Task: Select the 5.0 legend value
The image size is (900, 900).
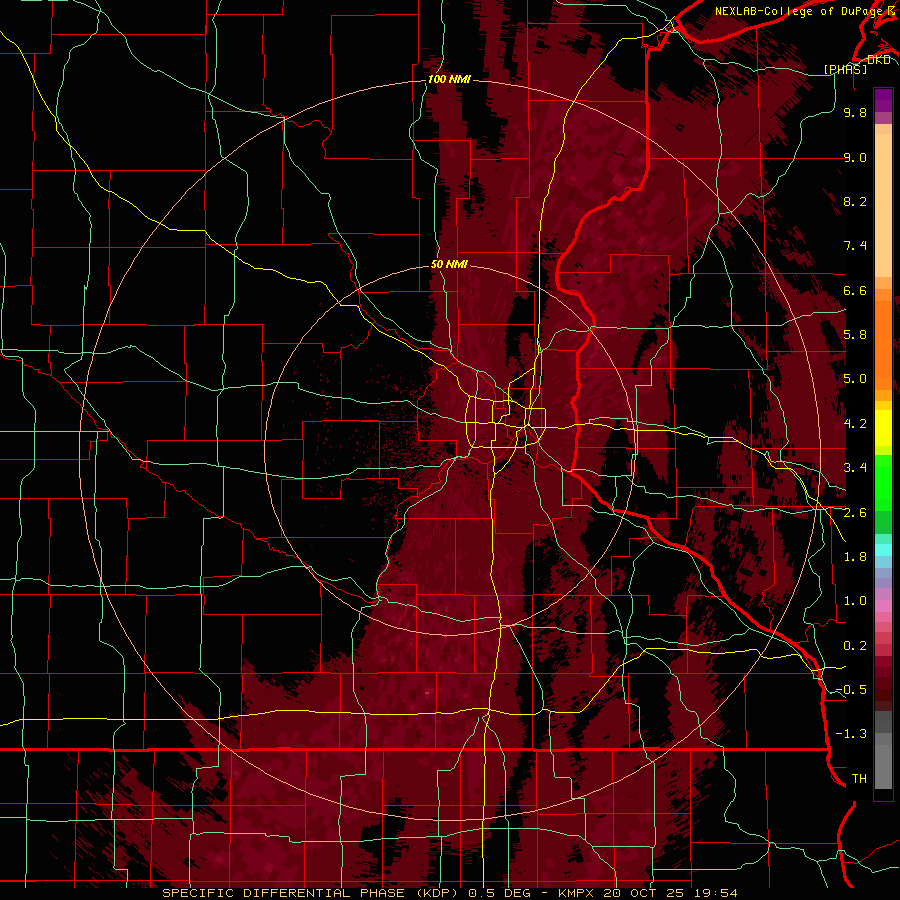Action: [x=855, y=379]
